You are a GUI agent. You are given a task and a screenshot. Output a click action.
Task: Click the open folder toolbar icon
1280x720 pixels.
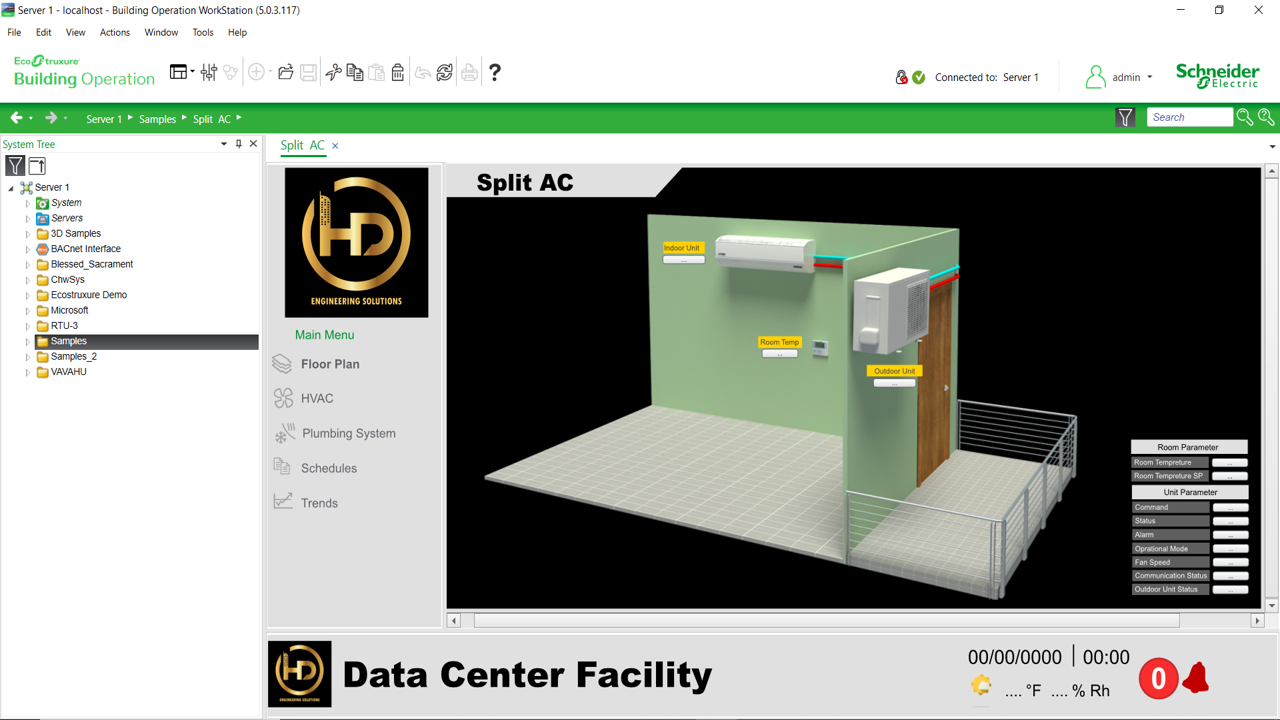pos(286,72)
